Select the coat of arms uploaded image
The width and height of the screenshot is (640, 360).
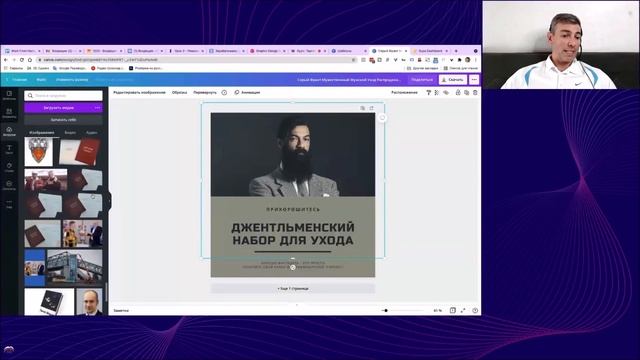point(39,151)
